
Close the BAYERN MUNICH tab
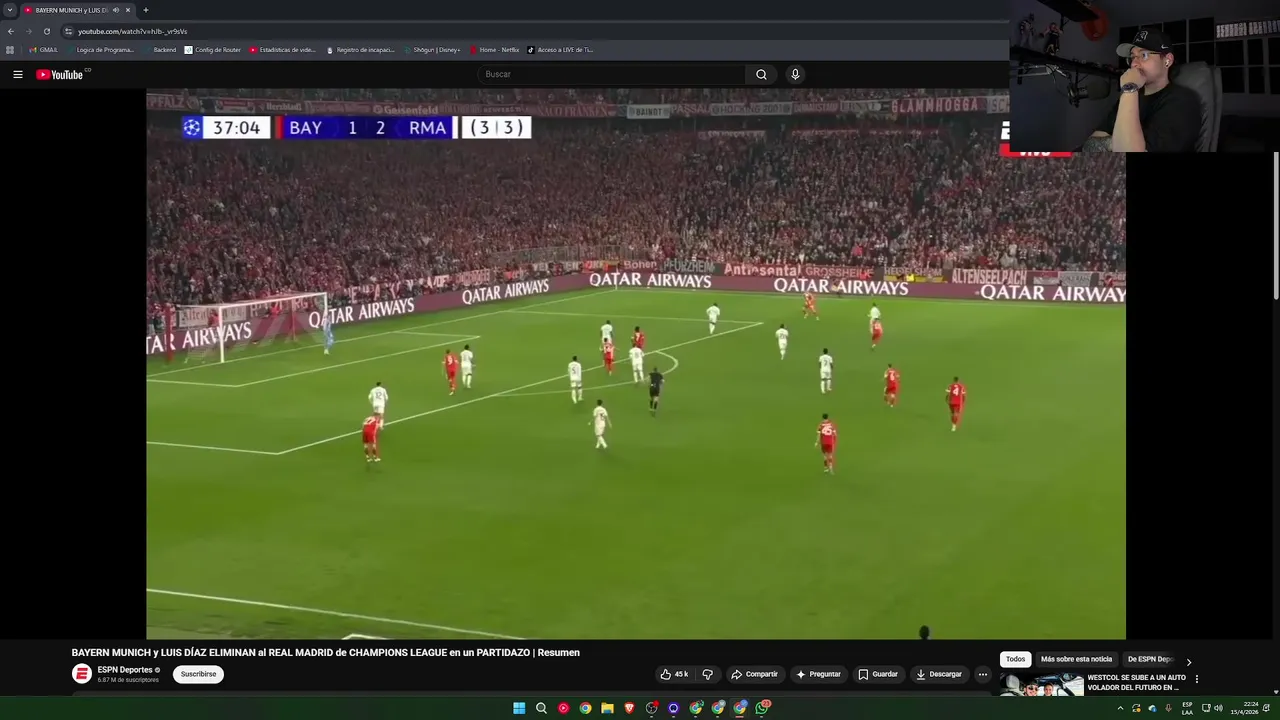[128, 10]
